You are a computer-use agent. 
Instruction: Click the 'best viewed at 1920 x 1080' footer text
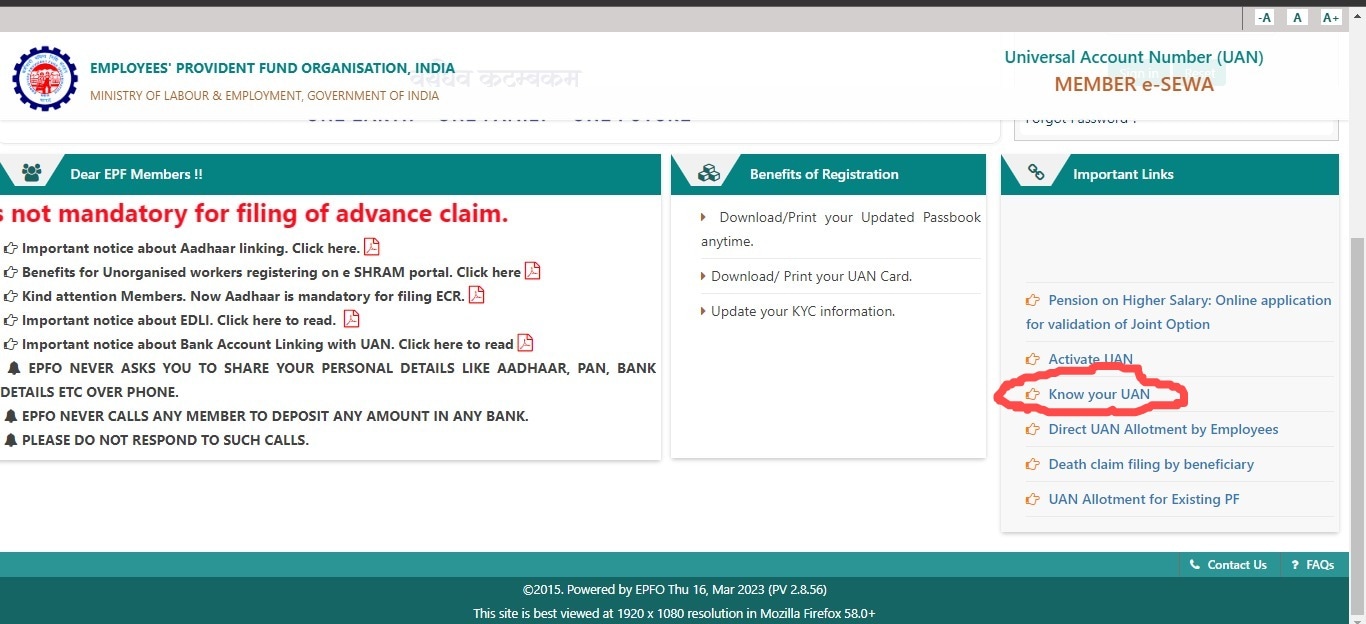[x=674, y=613]
